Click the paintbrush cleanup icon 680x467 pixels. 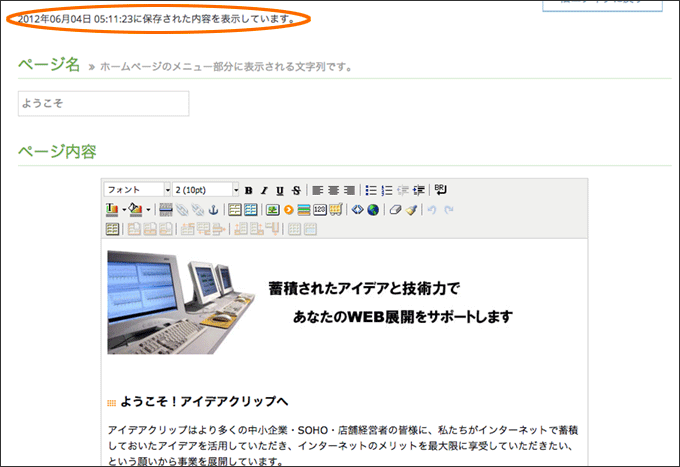pyautogui.click(x=411, y=210)
